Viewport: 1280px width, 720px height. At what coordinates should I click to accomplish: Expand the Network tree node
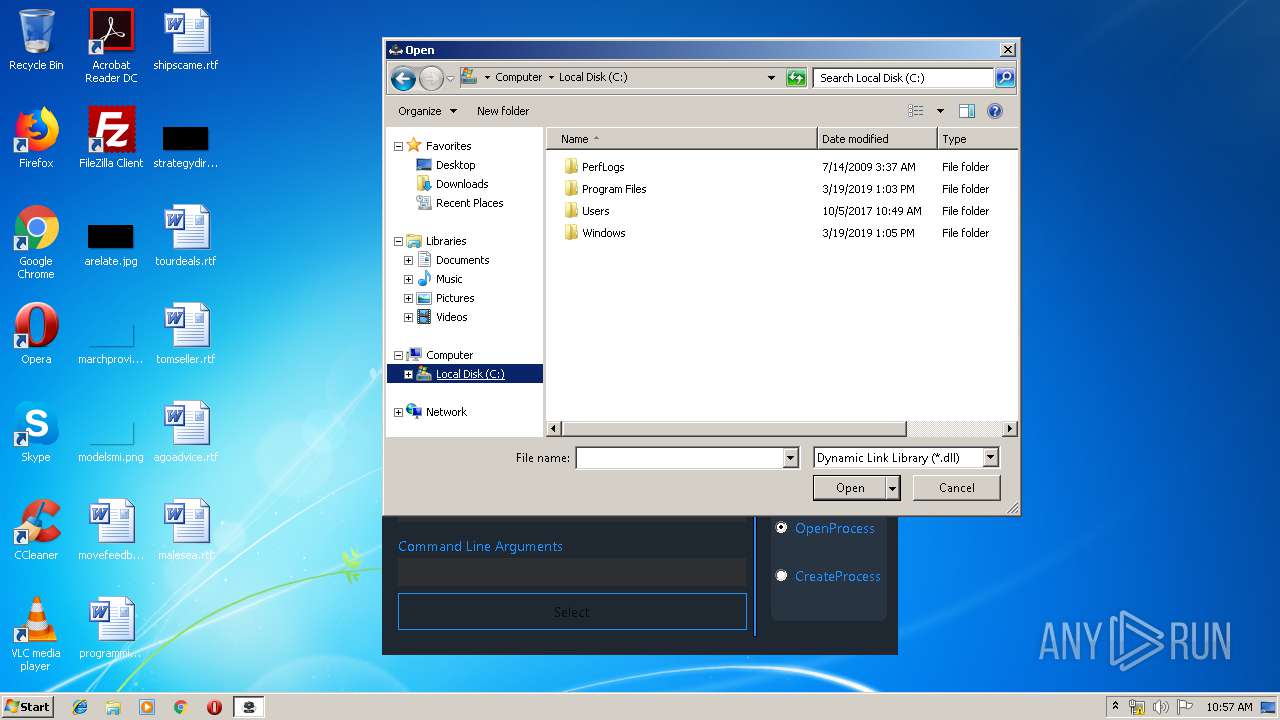[x=398, y=412]
